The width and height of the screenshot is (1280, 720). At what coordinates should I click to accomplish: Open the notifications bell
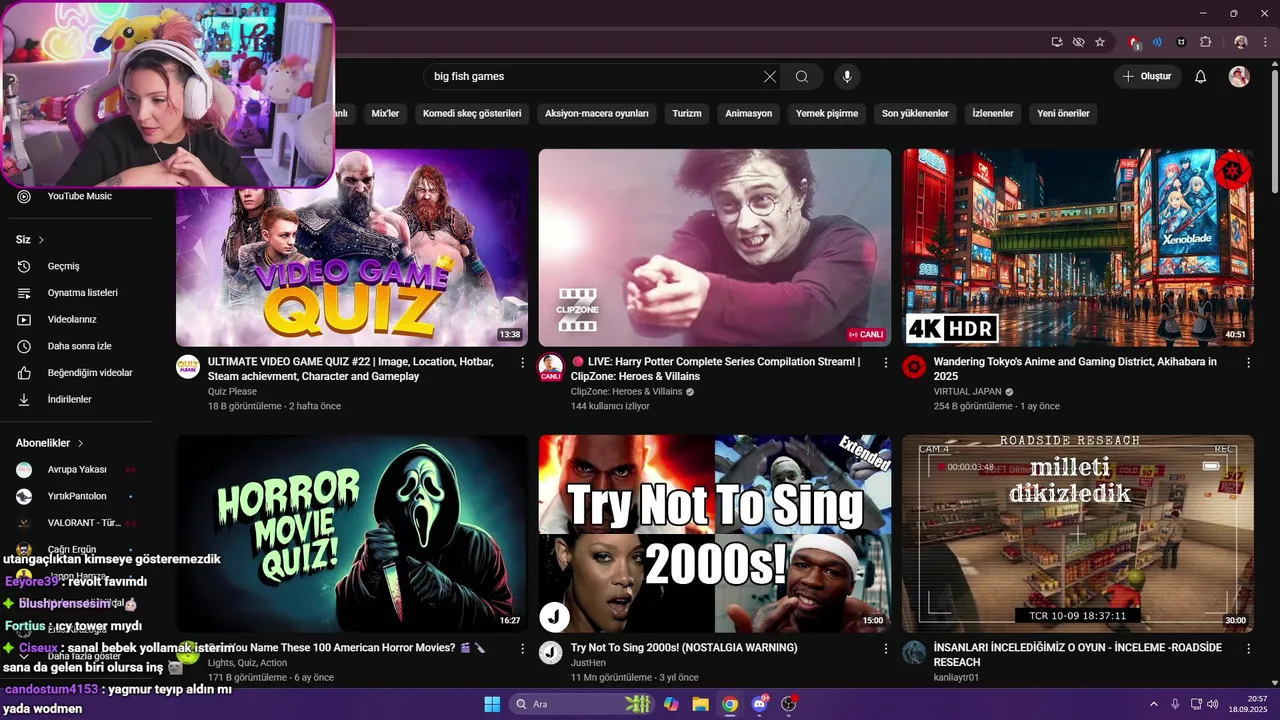click(x=1201, y=77)
